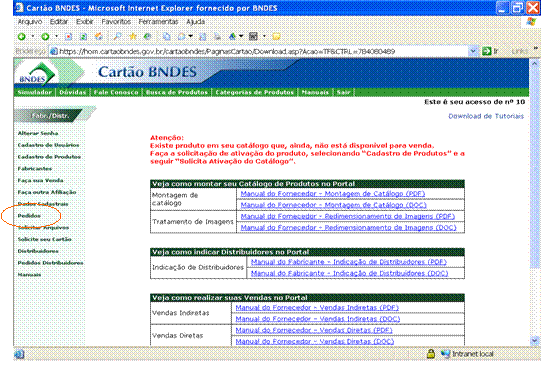Open the Editar menu

[59, 22]
